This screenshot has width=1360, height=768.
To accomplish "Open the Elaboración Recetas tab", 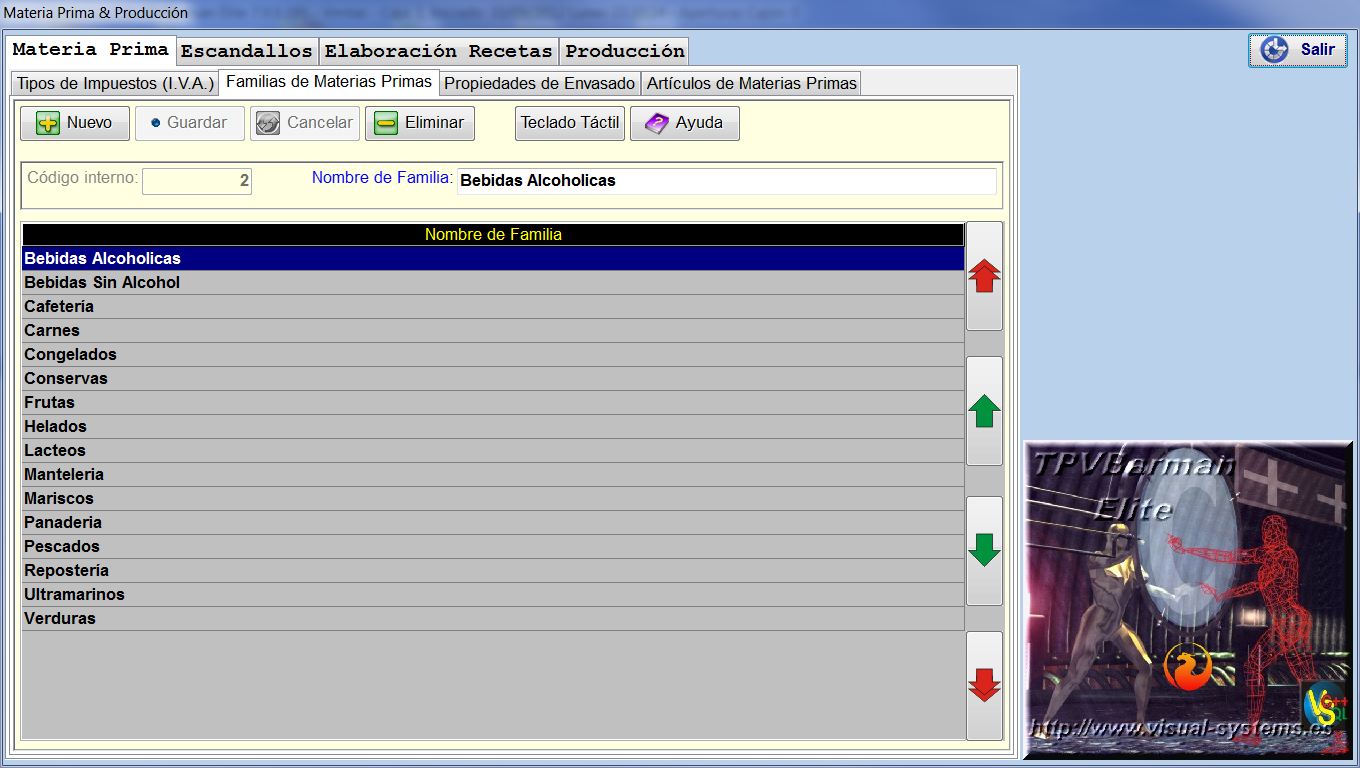I will pos(438,51).
